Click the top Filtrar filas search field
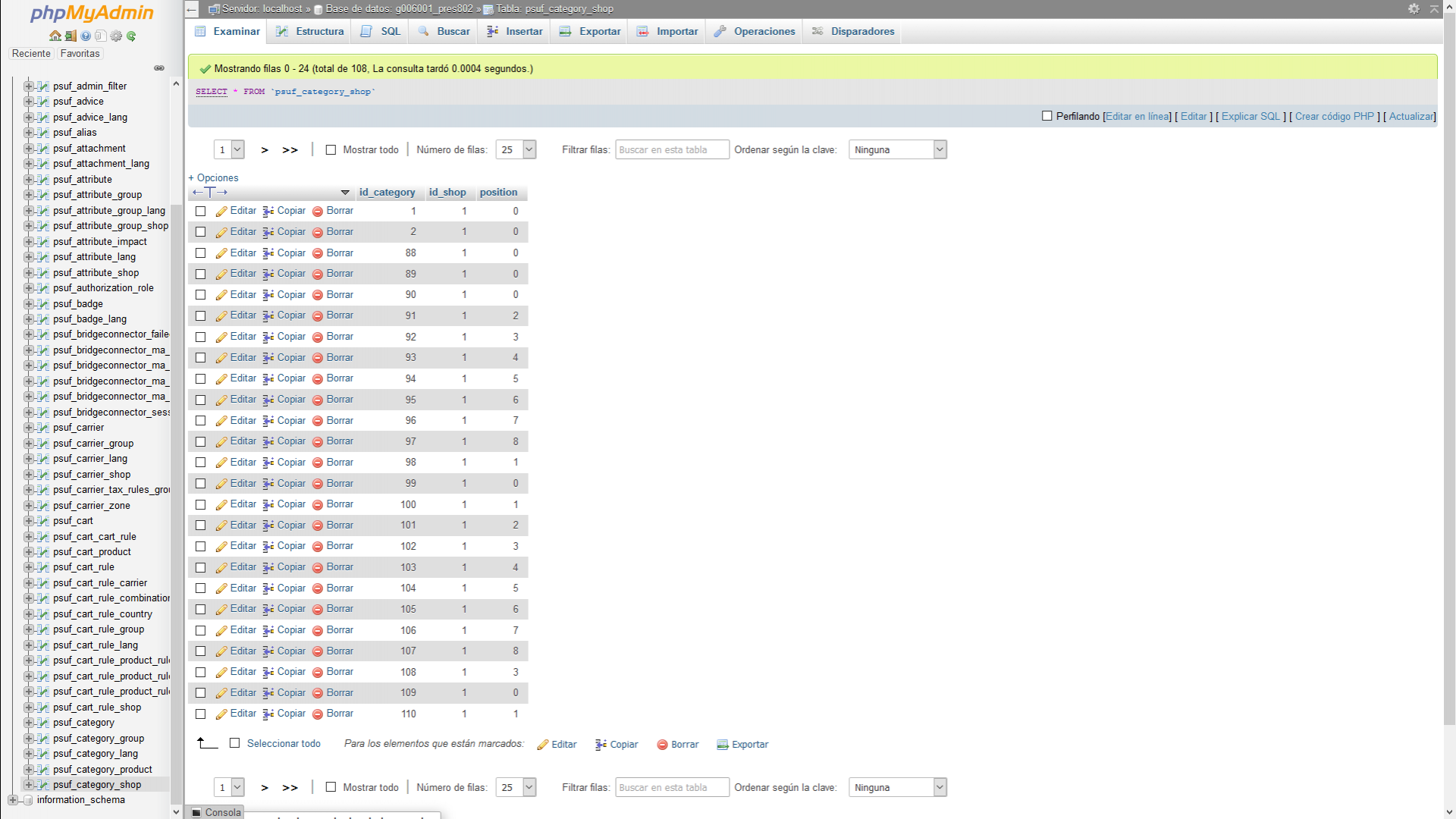Screen dimensions: 1456x819 point(672,150)
